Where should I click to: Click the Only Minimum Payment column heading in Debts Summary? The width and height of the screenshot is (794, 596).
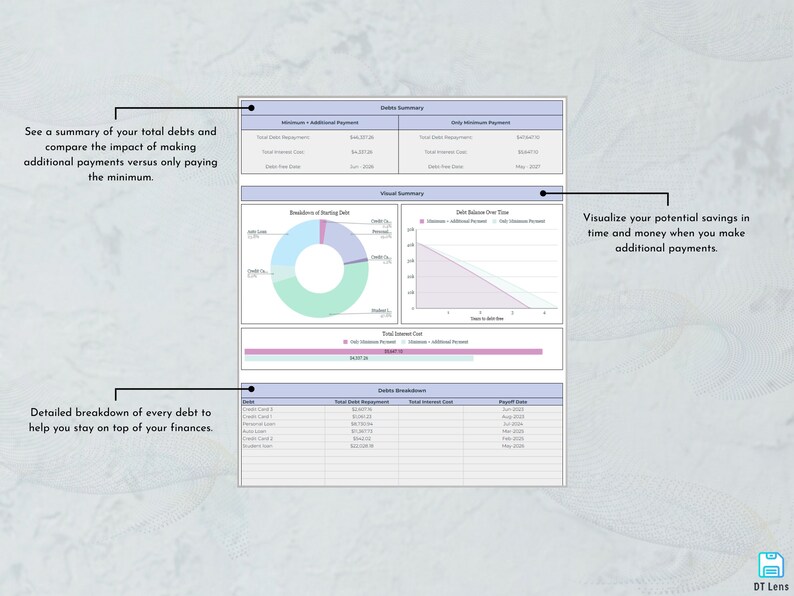coord(481,123)
